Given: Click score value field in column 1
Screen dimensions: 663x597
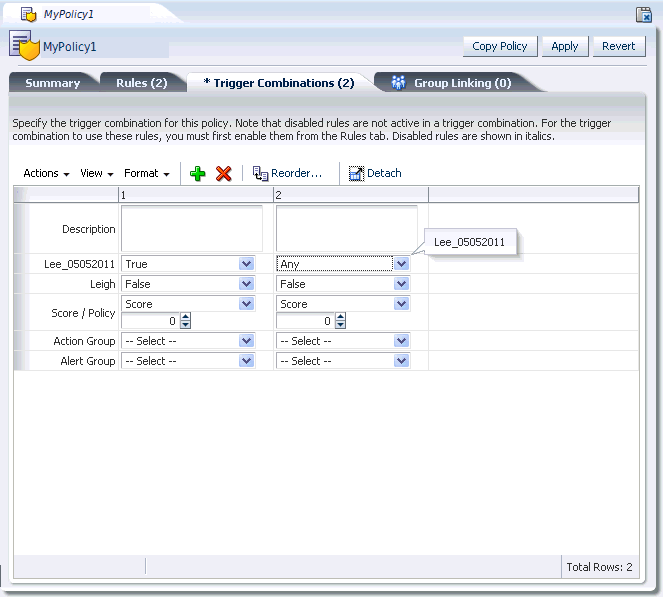Looking at the screenshot, I should coord(150,321).
